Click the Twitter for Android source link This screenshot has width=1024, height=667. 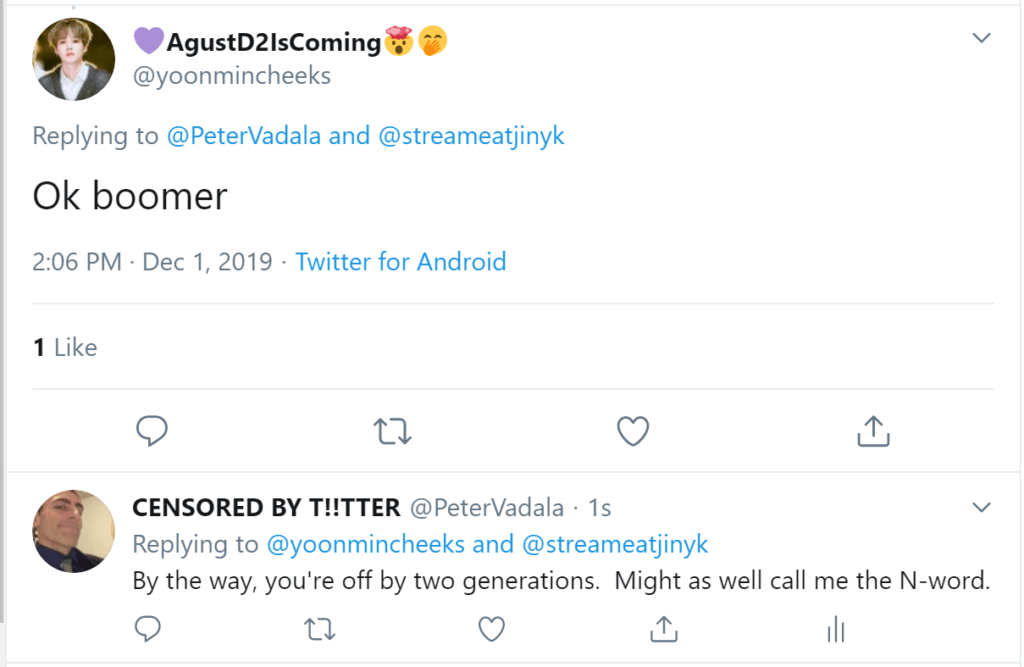click(401, 262)
